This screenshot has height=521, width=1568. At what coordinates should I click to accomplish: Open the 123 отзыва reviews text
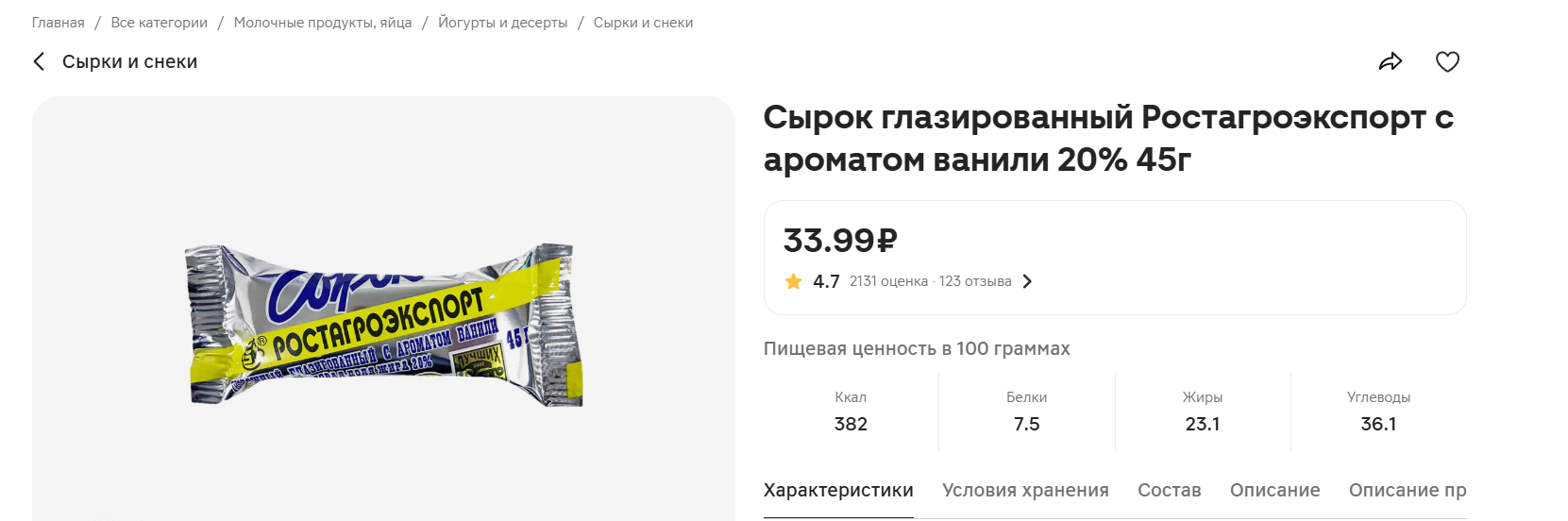[975, 281]
